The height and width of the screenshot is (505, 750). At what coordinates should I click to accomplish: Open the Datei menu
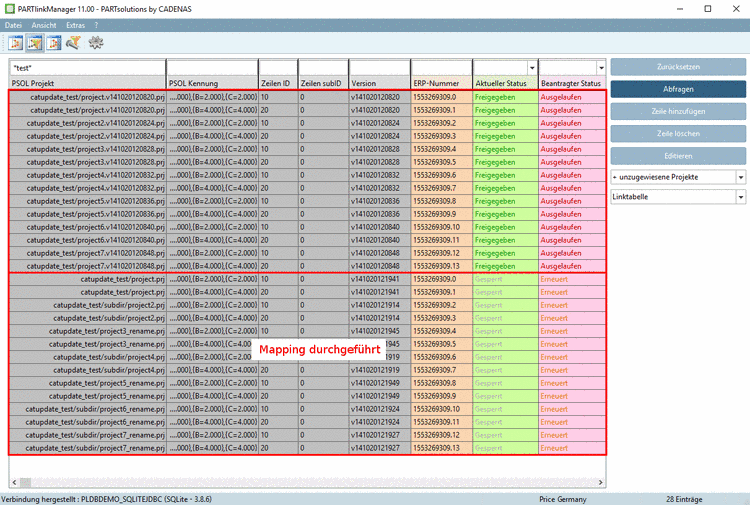pos(13,24)
